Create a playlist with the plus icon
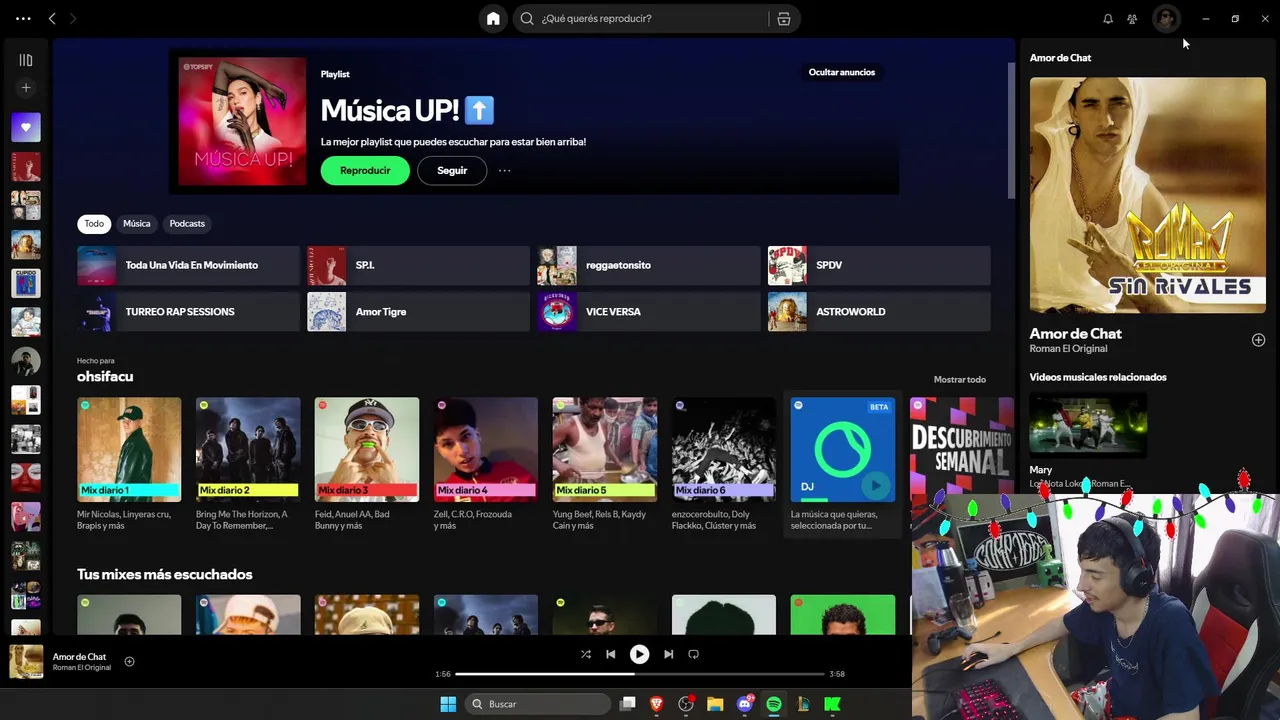 pos(26,88)
